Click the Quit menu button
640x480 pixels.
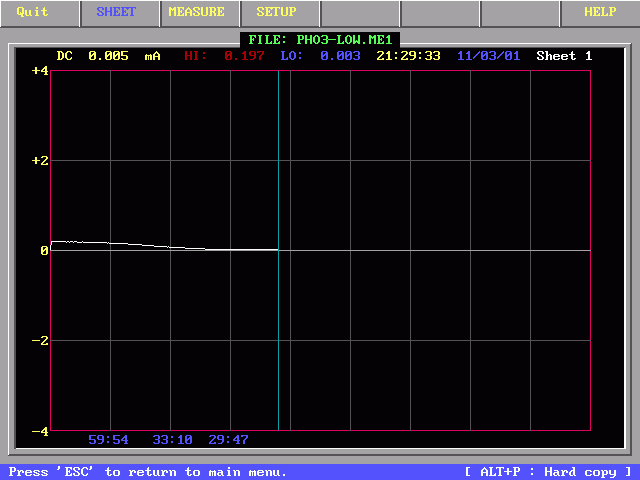pos(33,12)
